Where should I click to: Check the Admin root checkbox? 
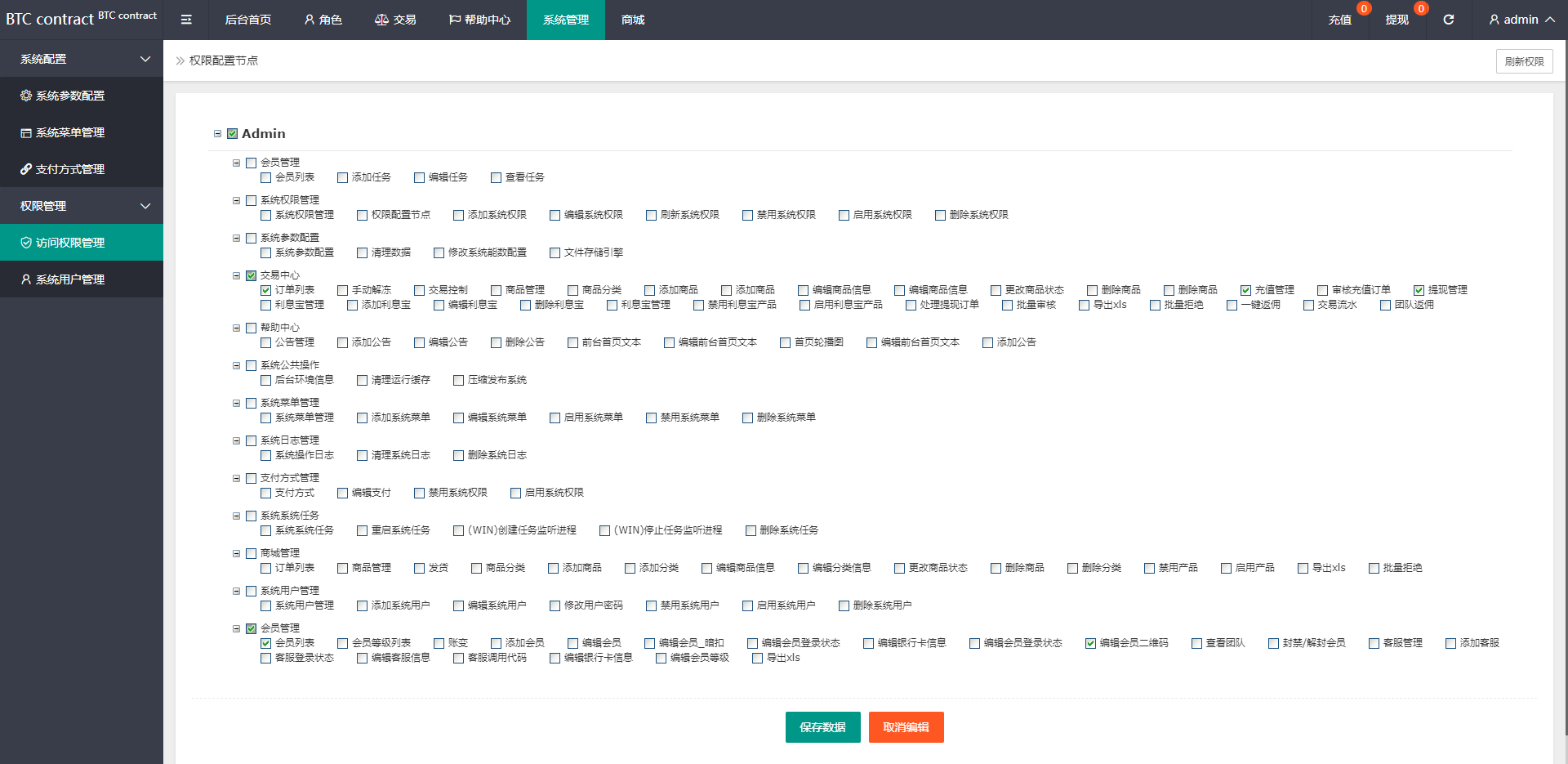click(232, 133)
